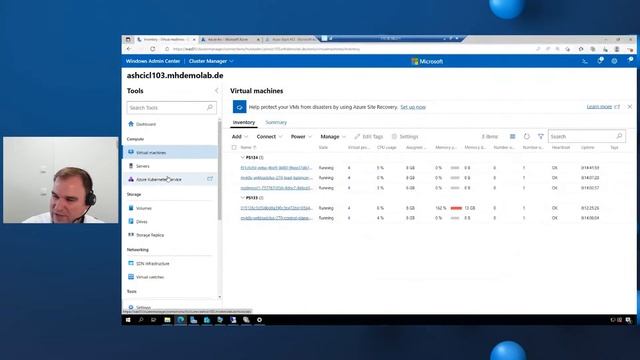This screenshot has height=360, width=640.
Task: Click the external-link icon beside Azure Kubernetes Service
Action: pyautogui.click(x=210, y=179)
